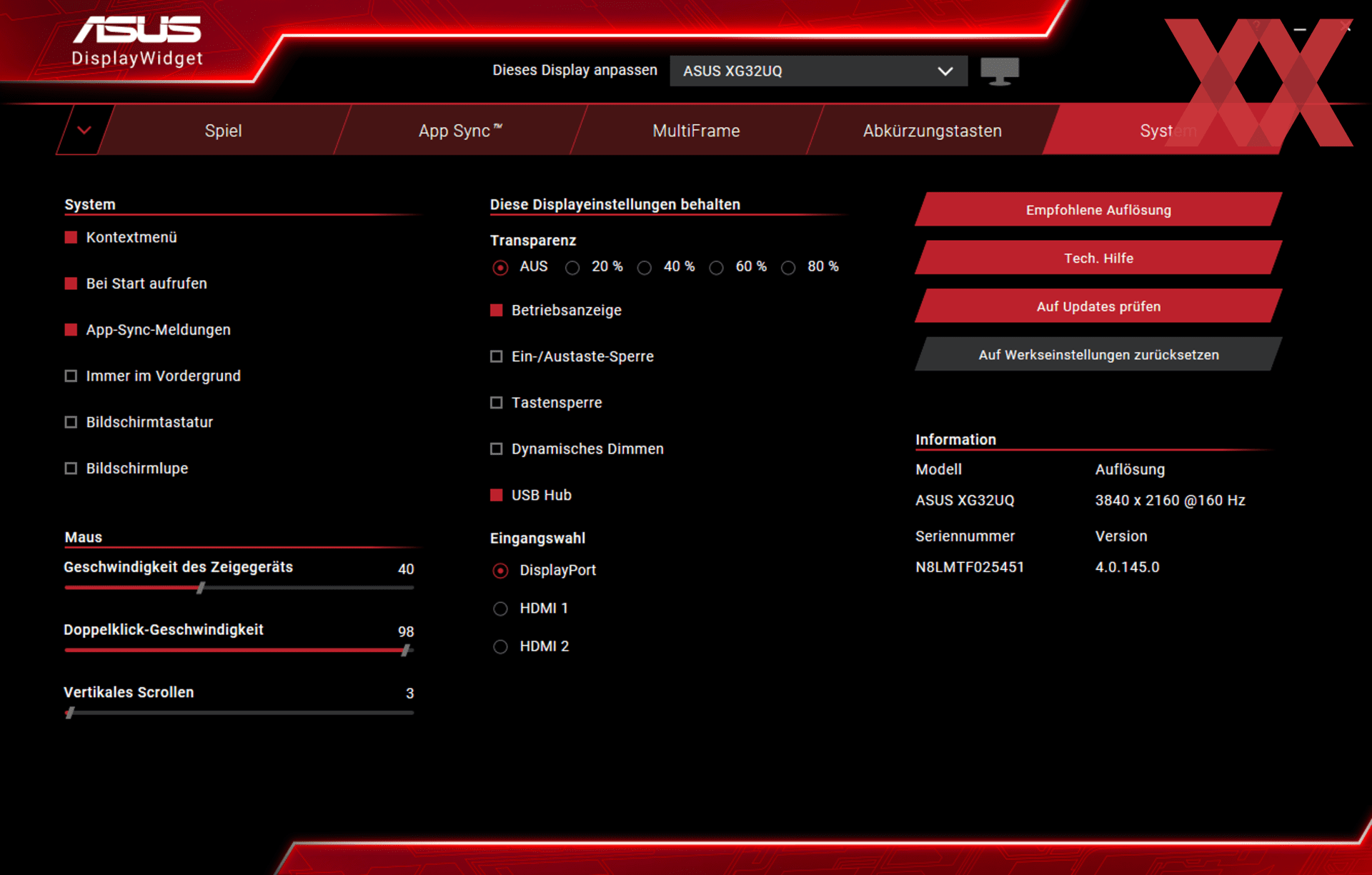
Task: Click the pointer speed value 40
Action: pyautogui.click(x=406, y=569)
